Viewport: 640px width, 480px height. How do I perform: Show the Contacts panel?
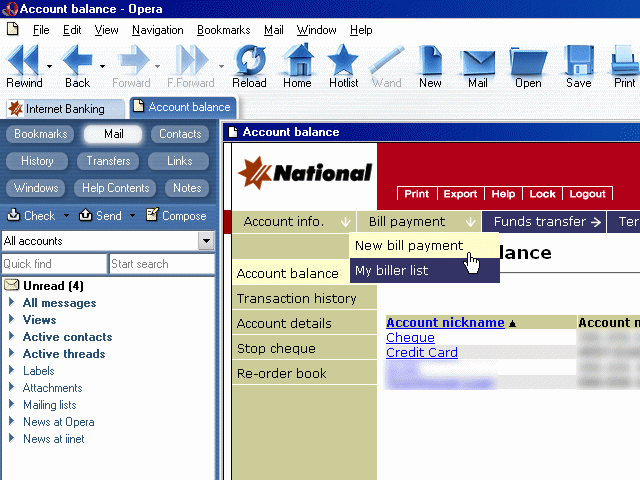click(180, 134)
